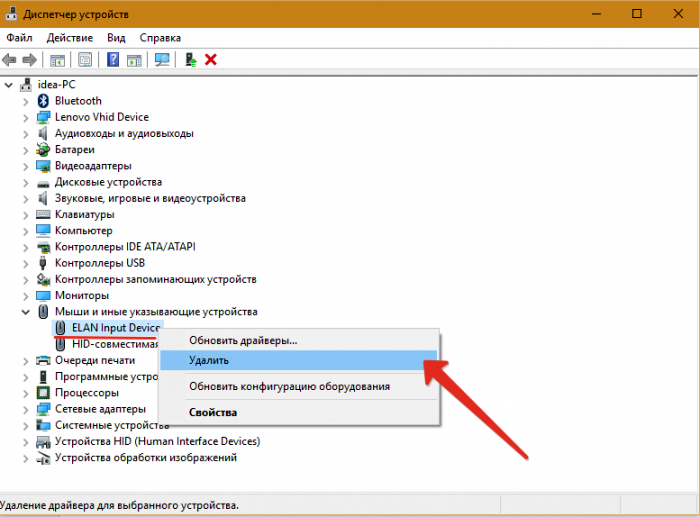Click the Forward arrow toolbar icon
The height and width of the screenshot is (517, 700).
[x=29, y=59]
